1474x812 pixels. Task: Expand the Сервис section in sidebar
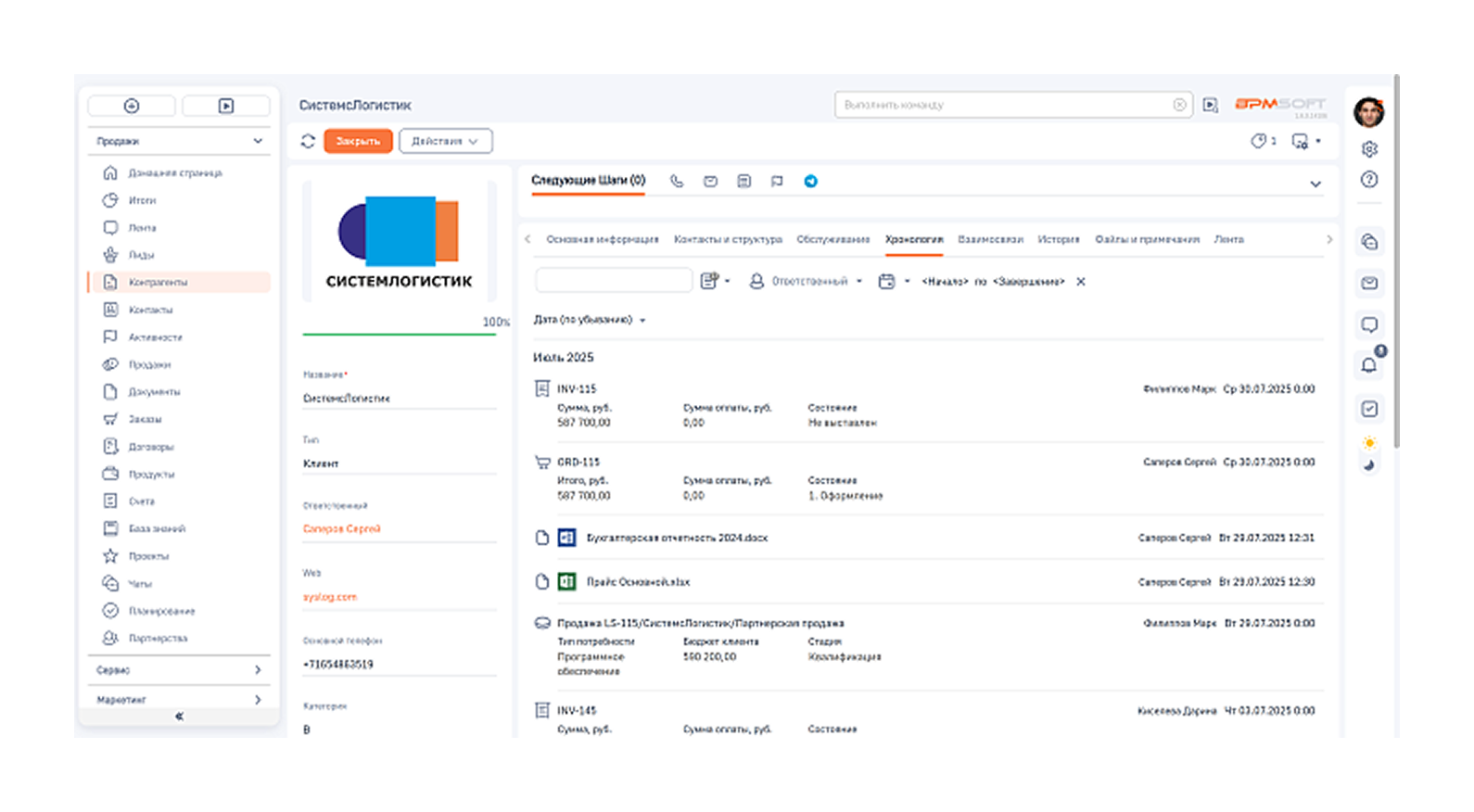pos(178,669)
